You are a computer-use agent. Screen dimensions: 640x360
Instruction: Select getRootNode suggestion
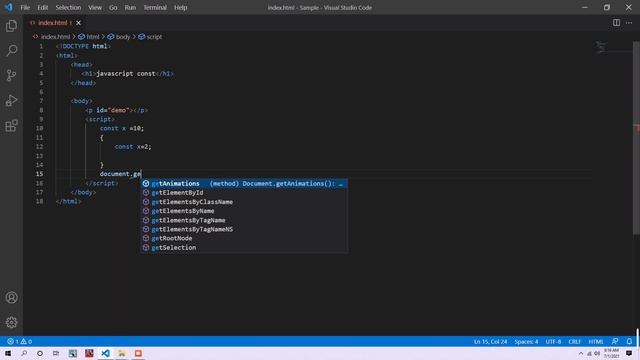click(244, 238)
